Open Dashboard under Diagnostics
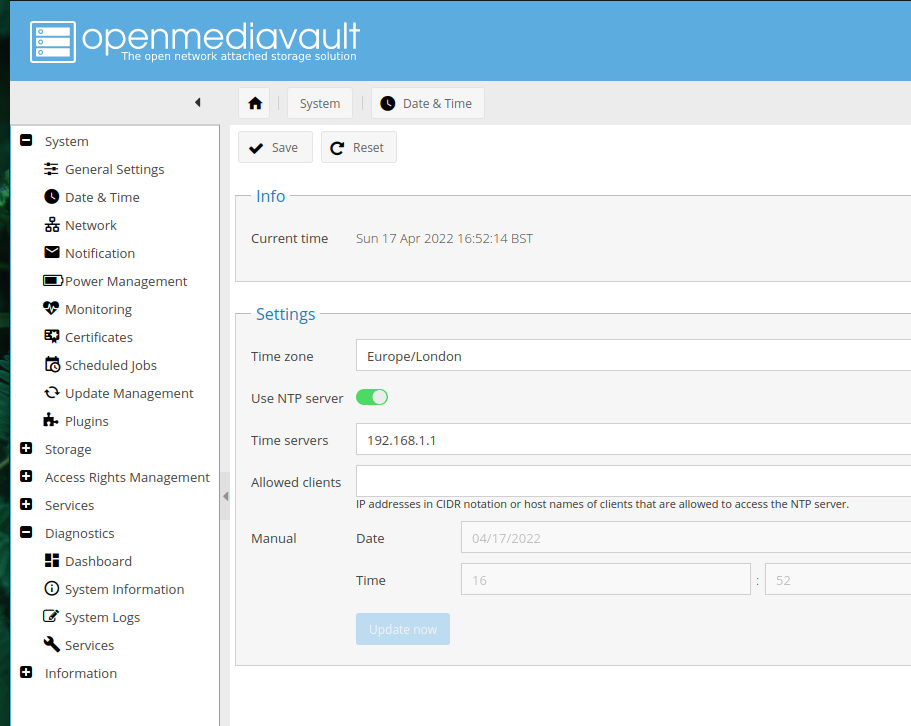 pyautogui.click(x=98, y=562)
